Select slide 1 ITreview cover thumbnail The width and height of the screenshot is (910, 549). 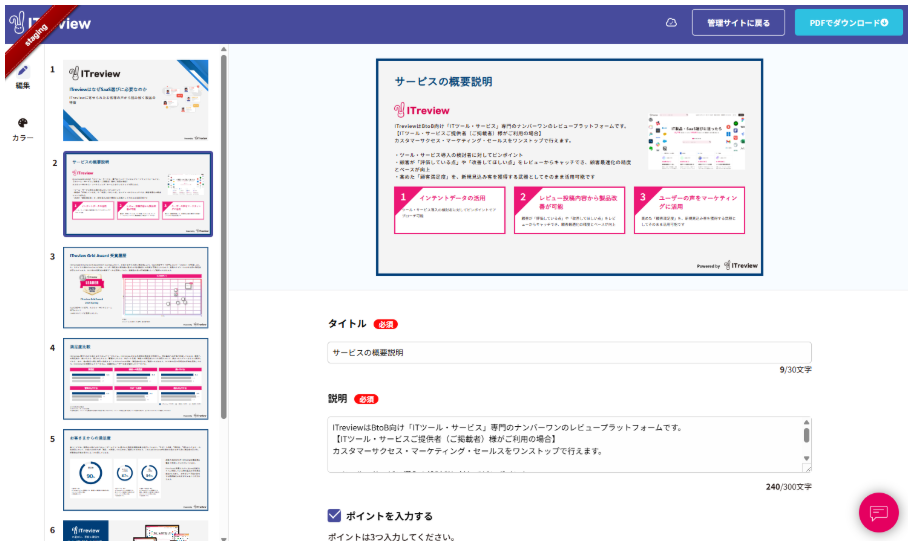pyautogui.click(x=136, y=100)
